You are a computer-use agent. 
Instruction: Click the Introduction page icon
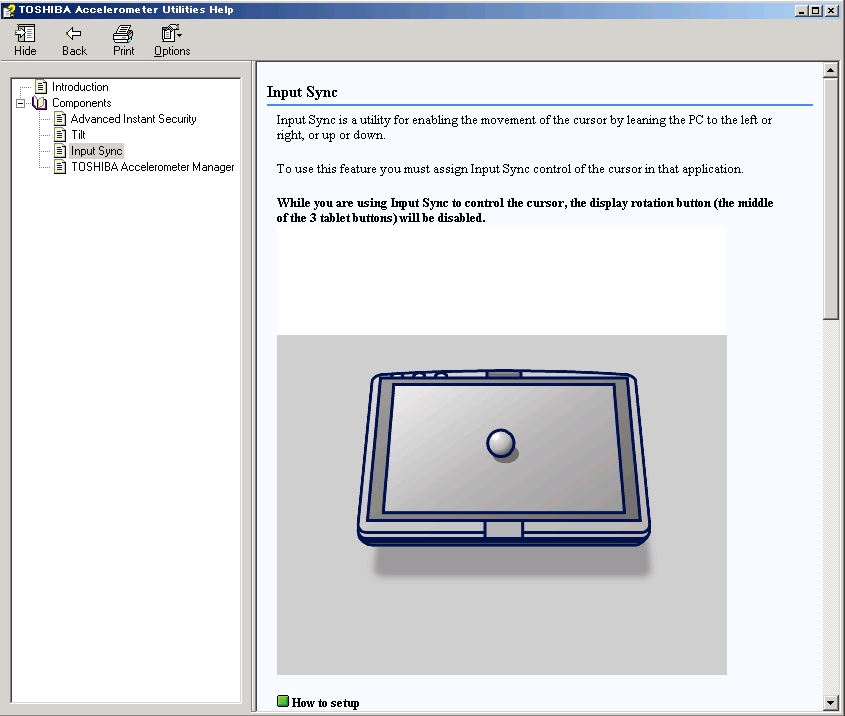41,87
